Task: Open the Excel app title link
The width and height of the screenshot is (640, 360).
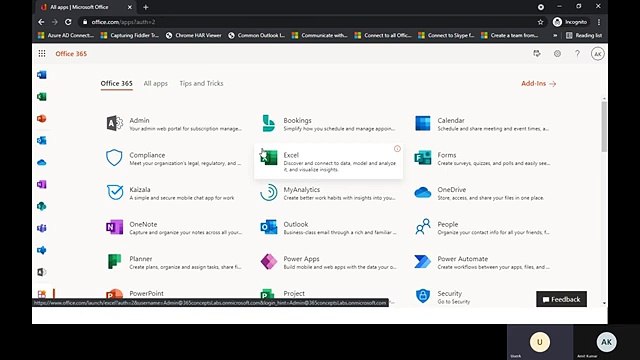Action: coord(291,155)
